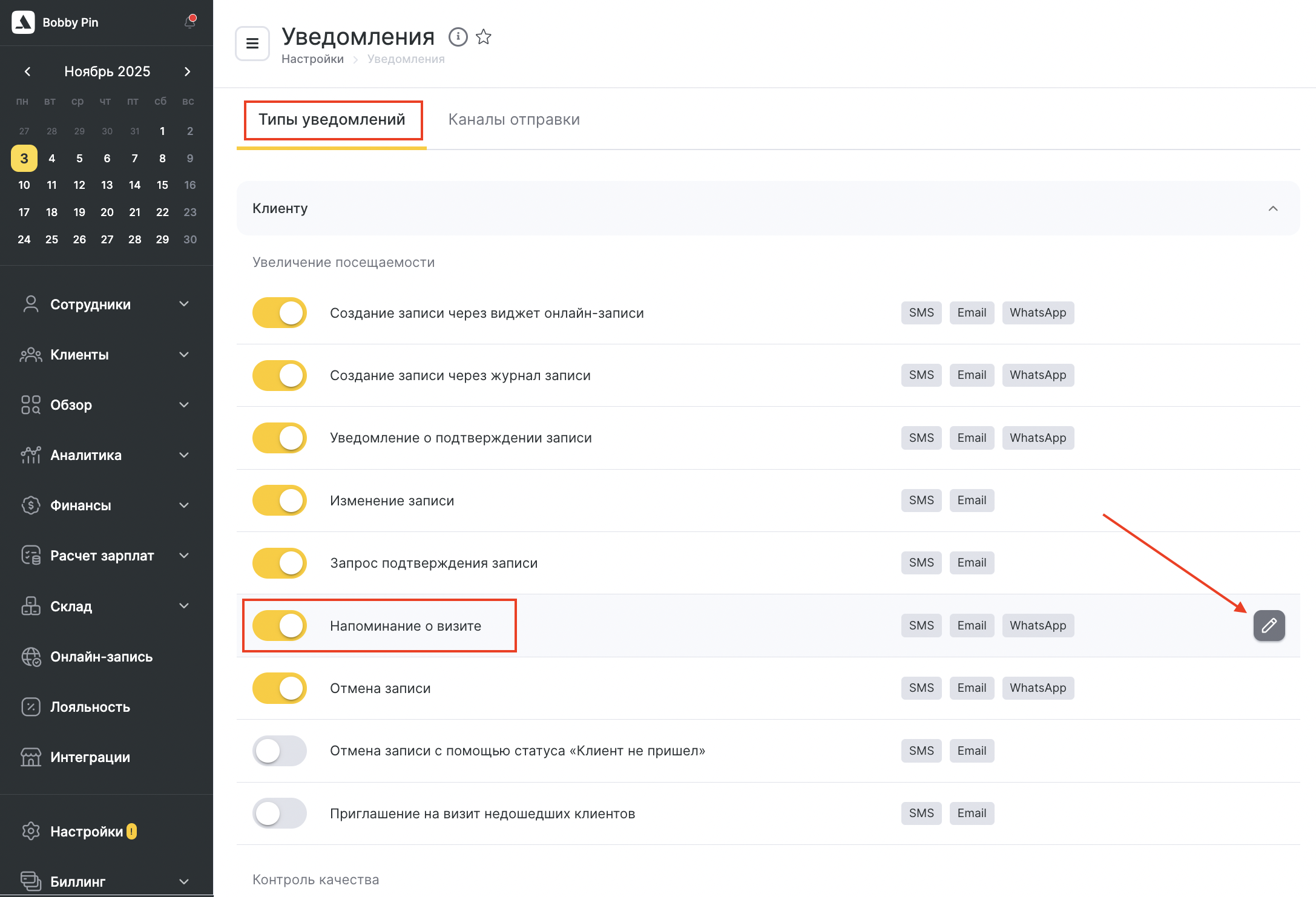Switch to the Каналы отправки tab
This screenshot has height=897, width=1316.
pos(514,120)
